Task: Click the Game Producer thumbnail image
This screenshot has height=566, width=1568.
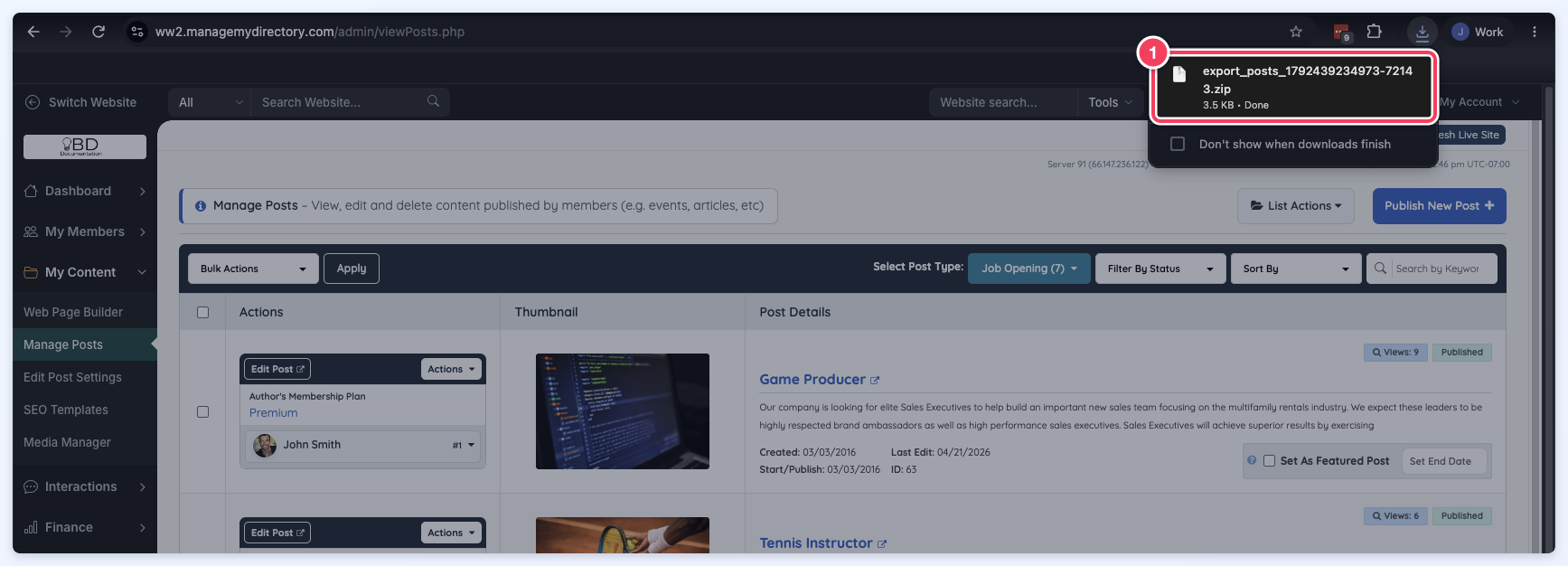Action: [623, 411]
